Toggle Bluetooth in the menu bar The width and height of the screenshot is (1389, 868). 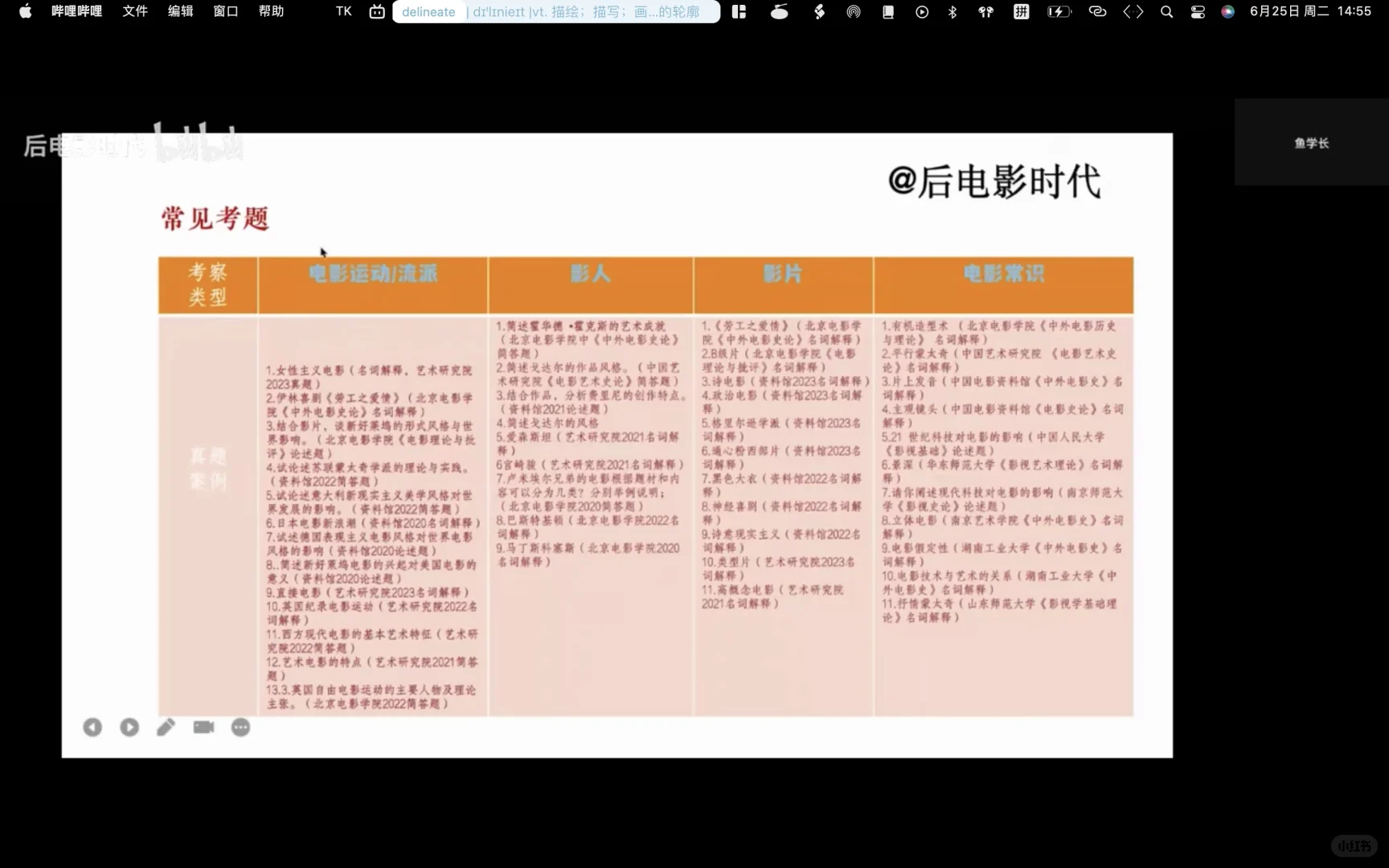(952, 11)
